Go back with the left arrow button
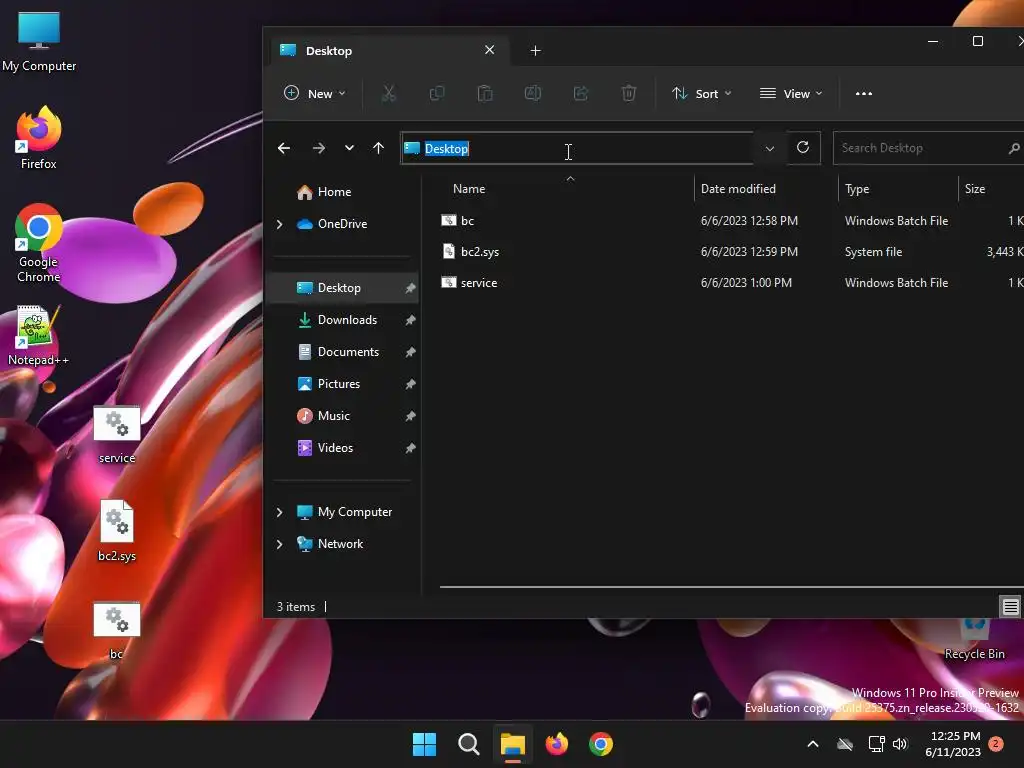 pyautogui.click(x=284, y=148)
